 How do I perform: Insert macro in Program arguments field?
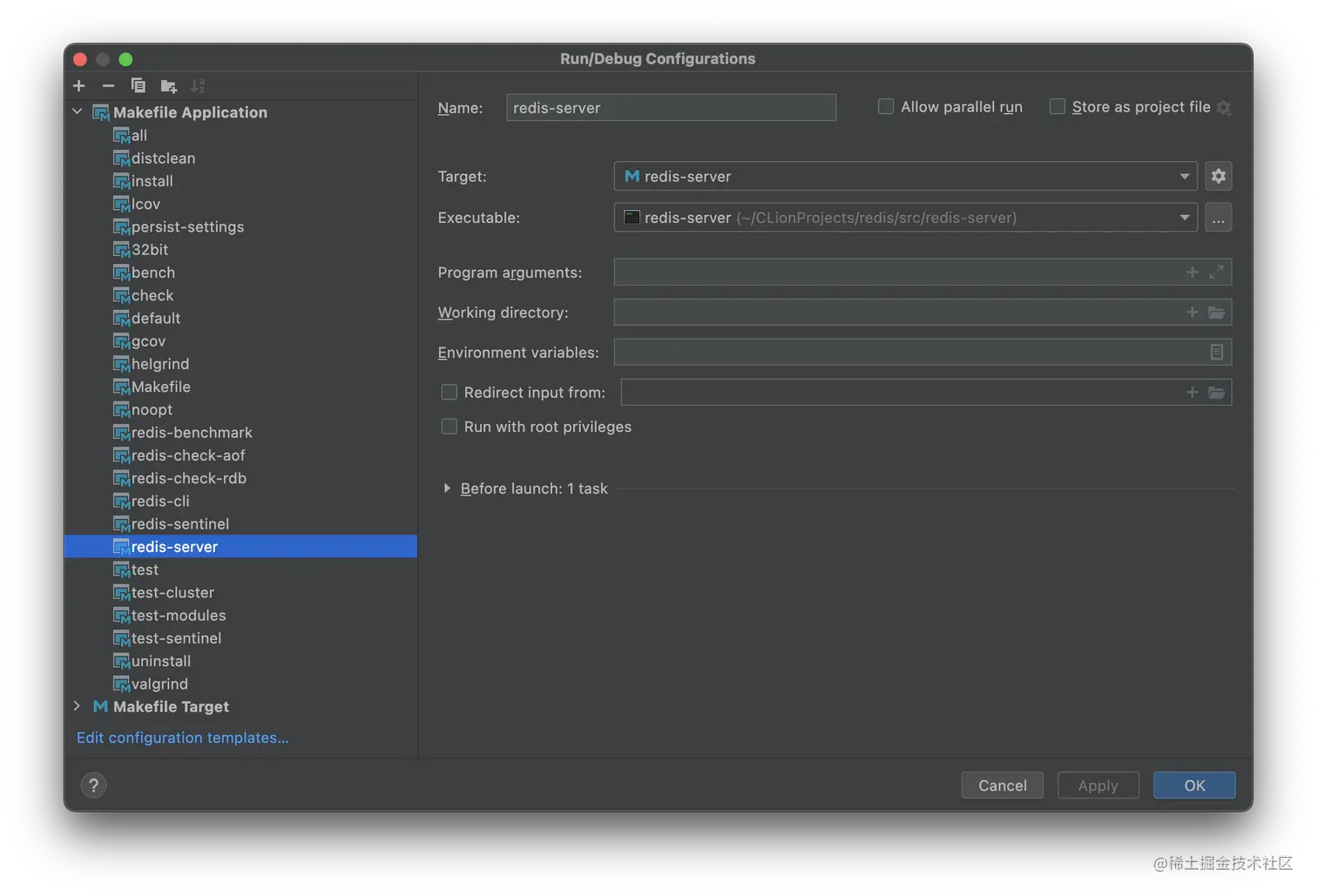click(x=1192, y=273)
